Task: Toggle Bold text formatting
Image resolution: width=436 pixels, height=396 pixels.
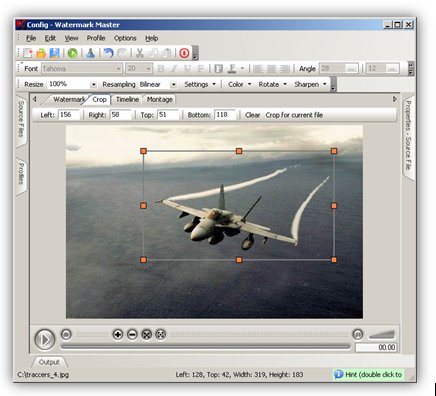Action: 161,69
